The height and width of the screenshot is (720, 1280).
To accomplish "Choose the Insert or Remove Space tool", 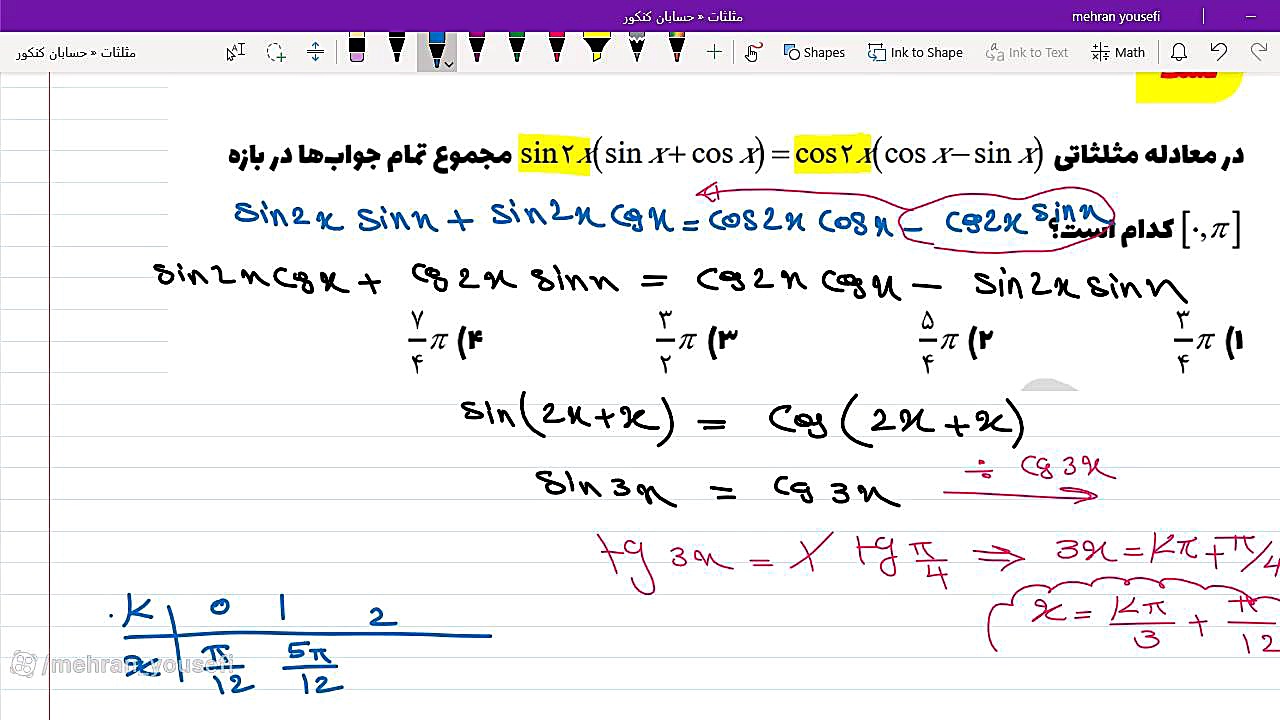I will [315, 52].
